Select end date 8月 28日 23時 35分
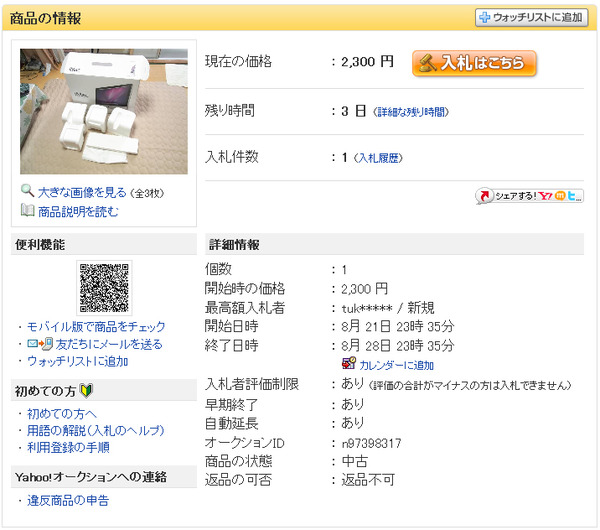This screenshot has height=530, width=600. [398, 346]
